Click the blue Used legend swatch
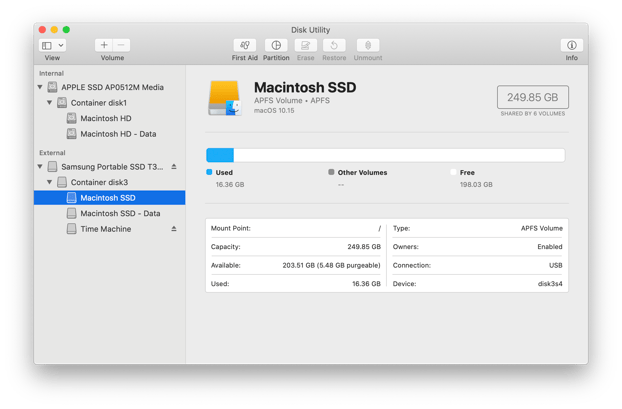Viewport: 622px width, 409px height. coord(209,172)
